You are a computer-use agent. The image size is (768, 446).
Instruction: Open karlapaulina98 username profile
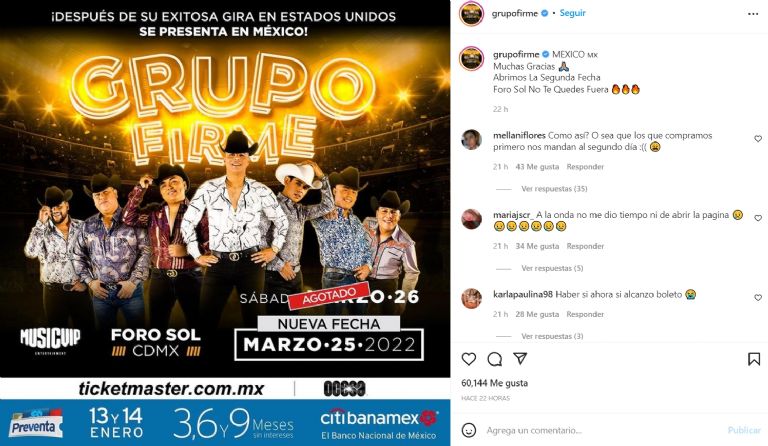pyautogui.click(x=523, y=295)
